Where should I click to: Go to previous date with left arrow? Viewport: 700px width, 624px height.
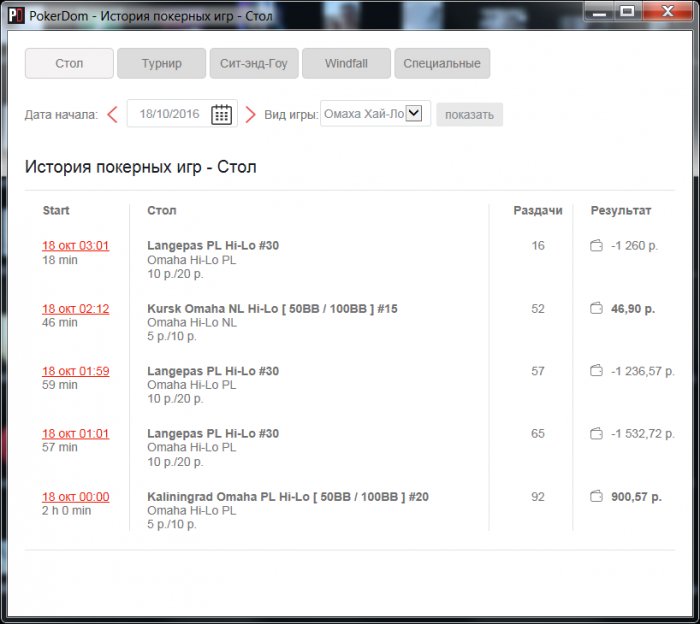click(112, 115)
